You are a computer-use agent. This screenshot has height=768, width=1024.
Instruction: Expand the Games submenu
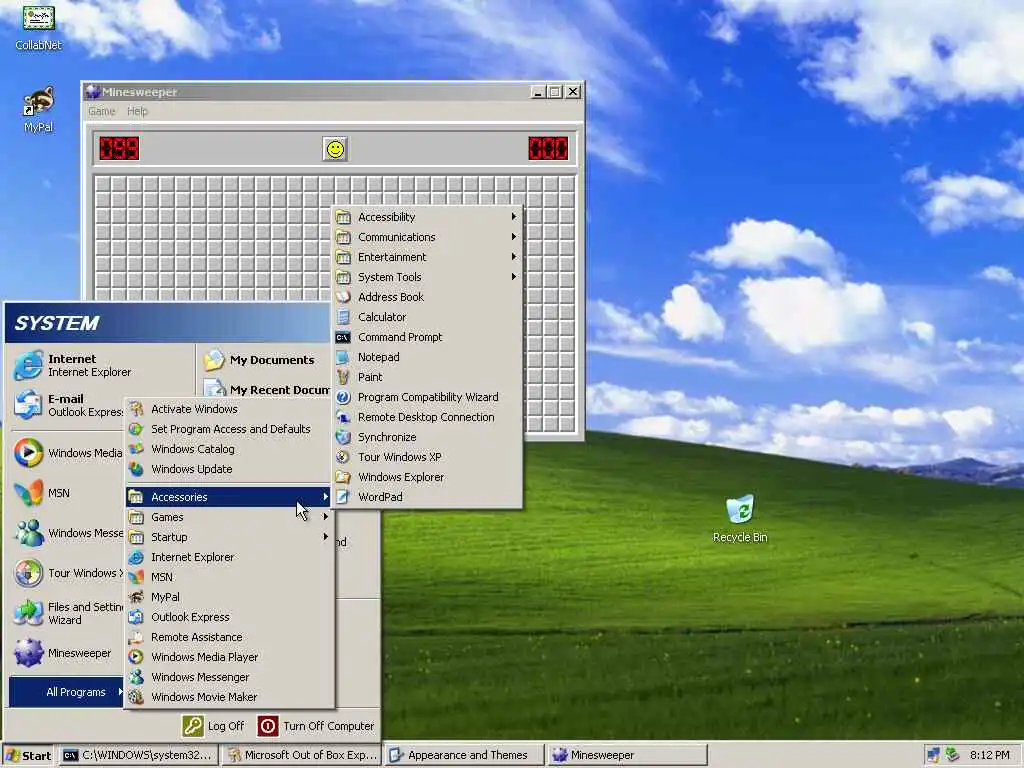click(x=229, y=517)
